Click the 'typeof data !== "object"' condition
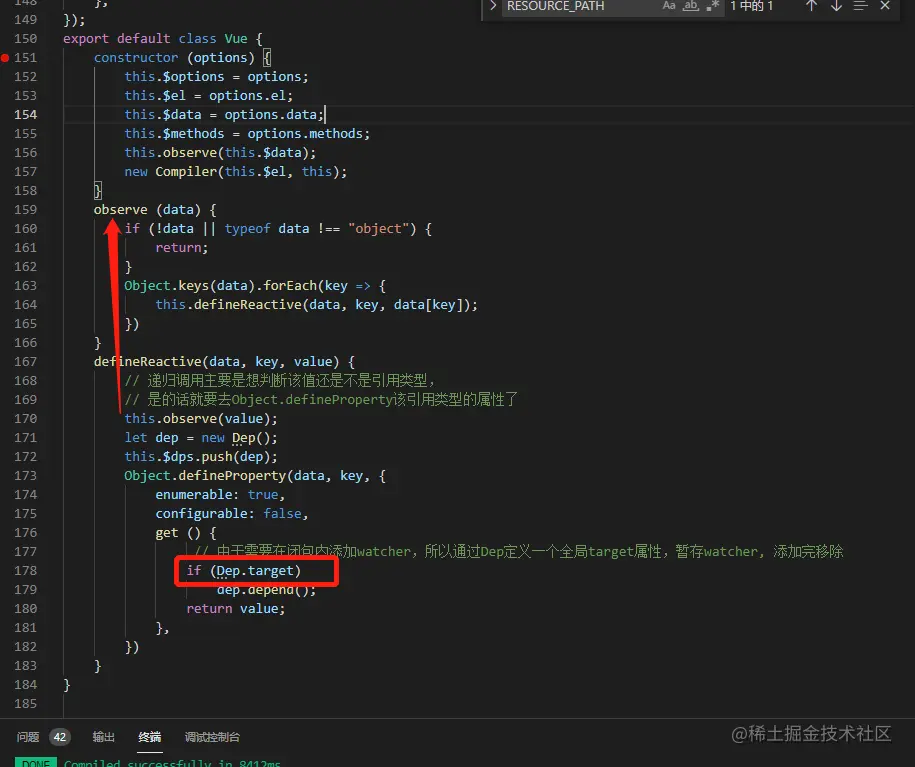Screen dimensions: 915x767 pyautogui.click(x=316, y=229)
